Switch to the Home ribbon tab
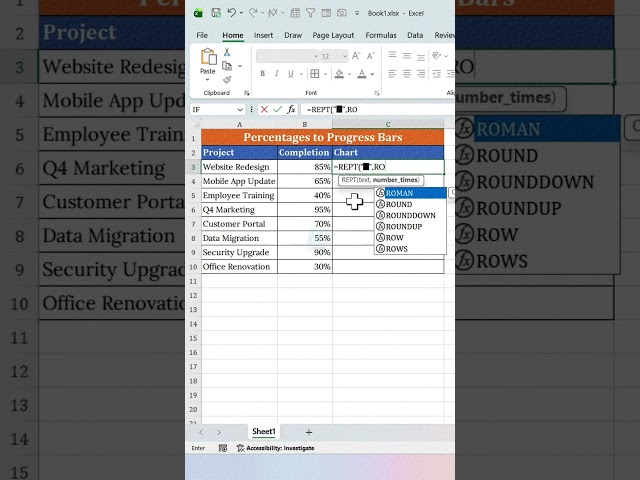Screen dimensions: 640x480 (x=233, y=36)
